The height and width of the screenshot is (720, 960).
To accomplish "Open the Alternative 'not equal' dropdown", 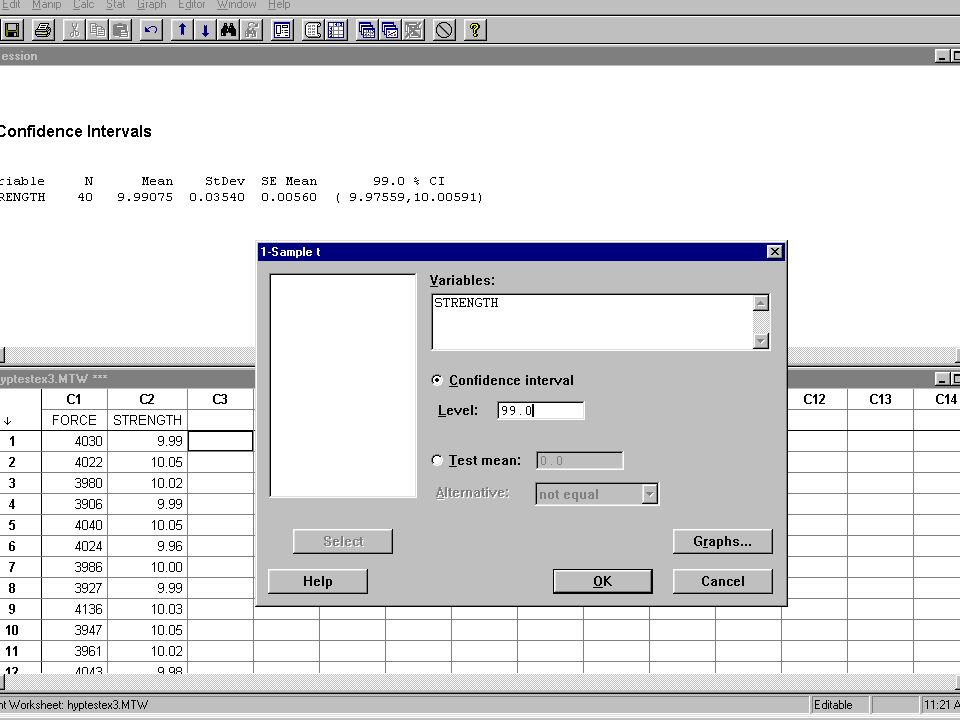I will click(650, 493).
